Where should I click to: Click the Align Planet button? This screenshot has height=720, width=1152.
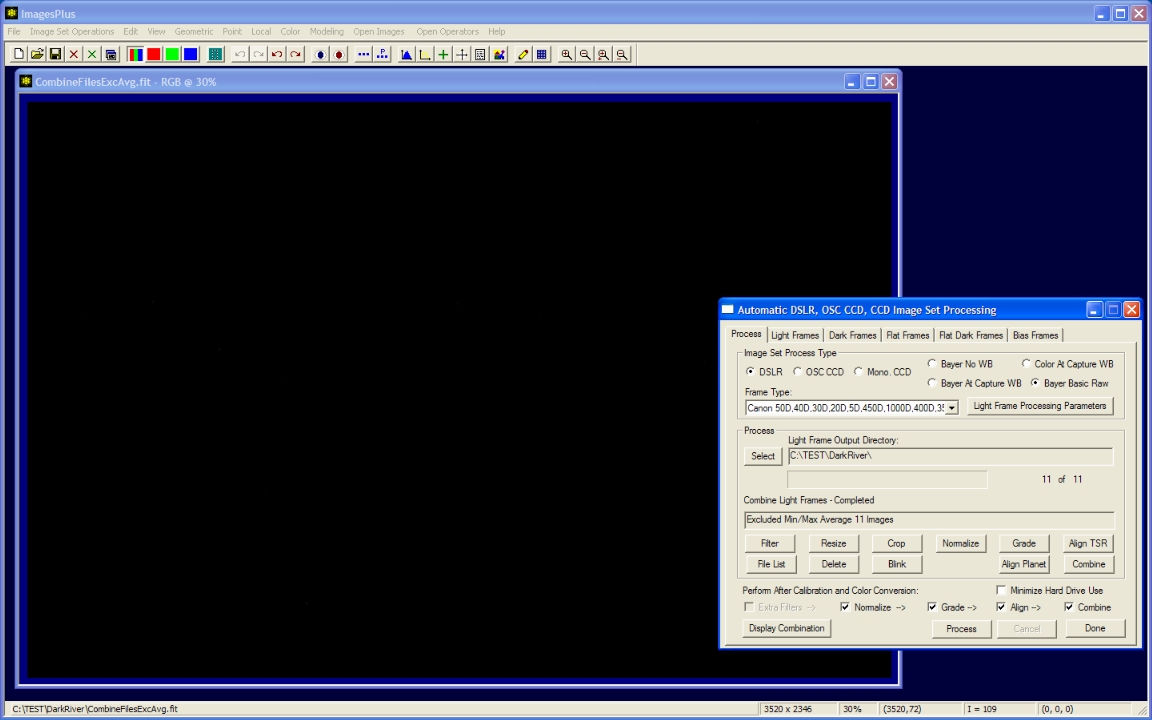click(1023, 564)
